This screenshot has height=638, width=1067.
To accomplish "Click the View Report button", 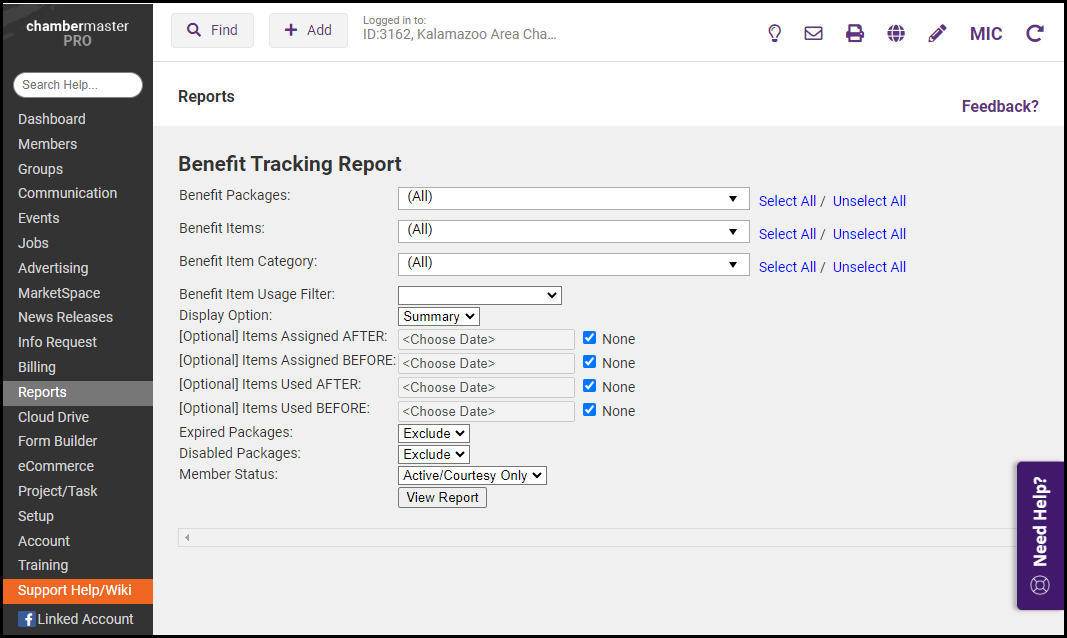I will [442, 497].
